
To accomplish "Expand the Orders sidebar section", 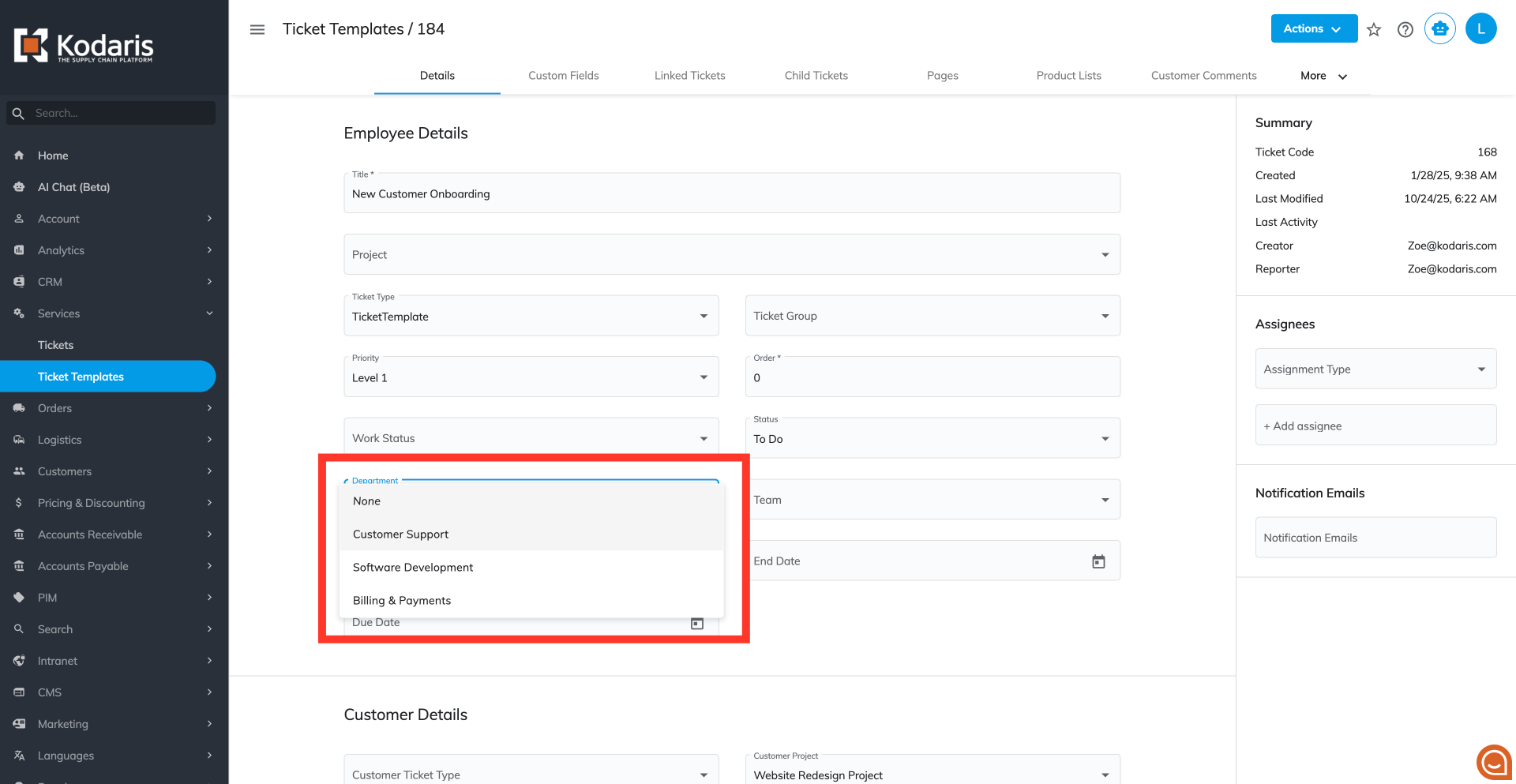I will click(210, 408).
